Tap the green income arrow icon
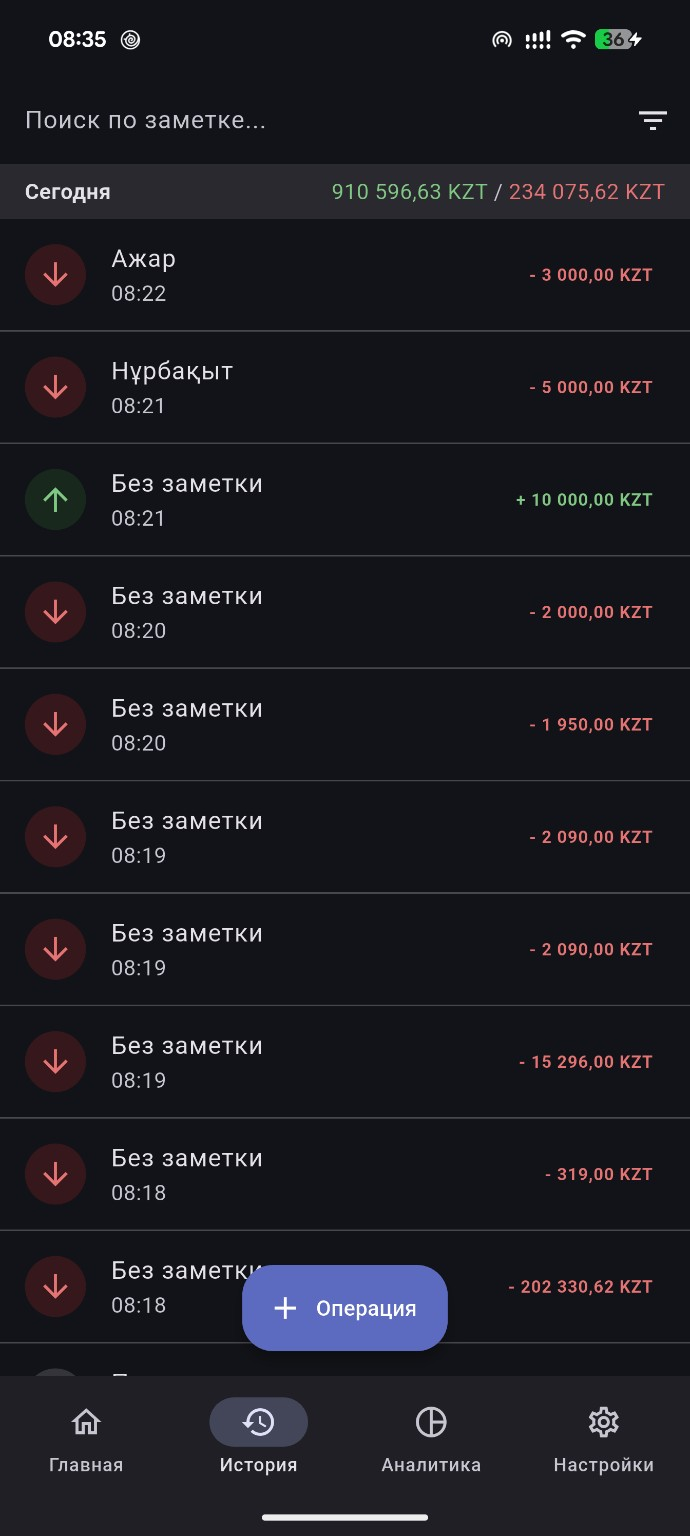This screenshot has height=1536, width=690. pos(55,500)
